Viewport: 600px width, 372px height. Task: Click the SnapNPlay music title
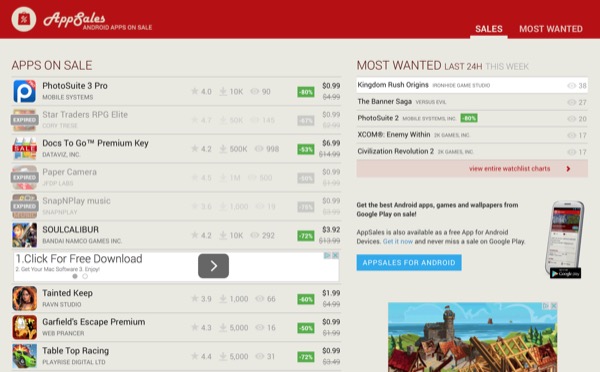coord(76,201)
